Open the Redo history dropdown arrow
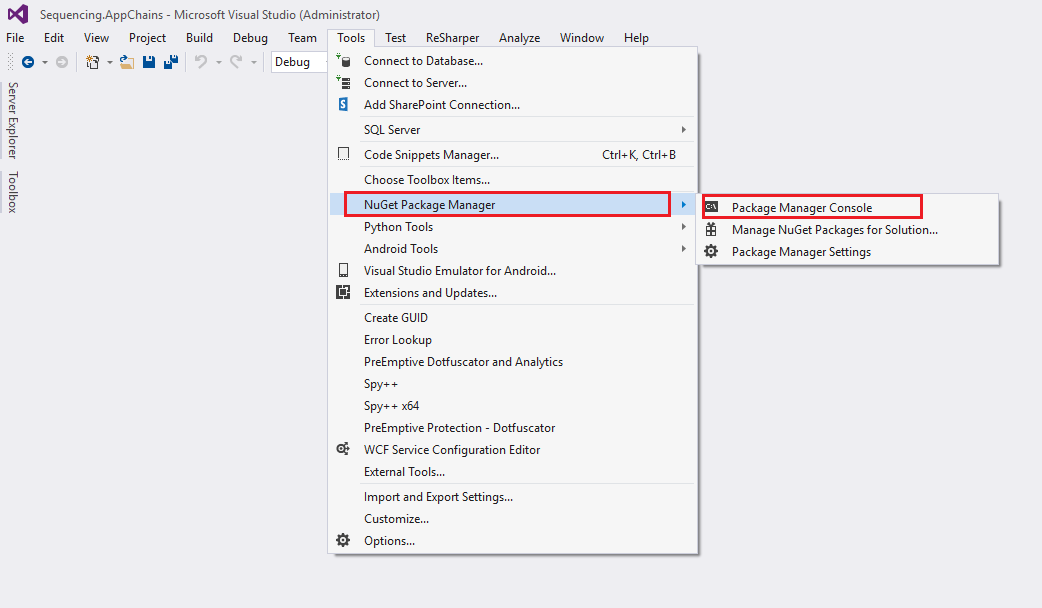This screenshot has height=608, width=1042. pyautogui.click(x=253, y=62)
